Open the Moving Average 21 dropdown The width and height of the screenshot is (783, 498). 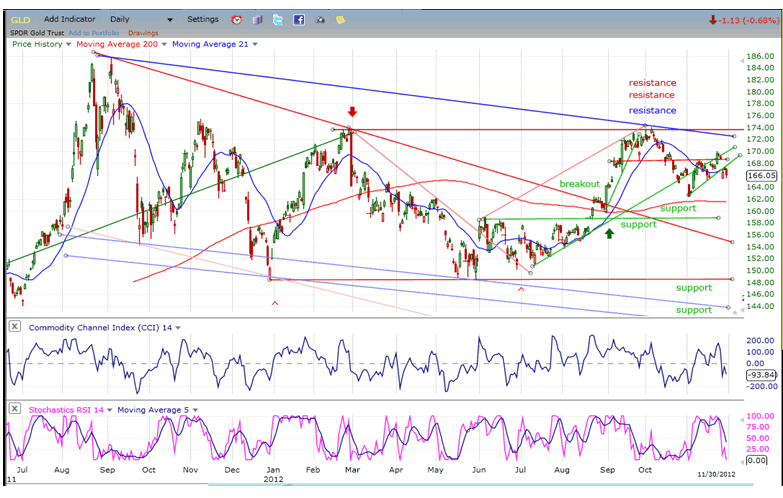(x=254, y=44)
